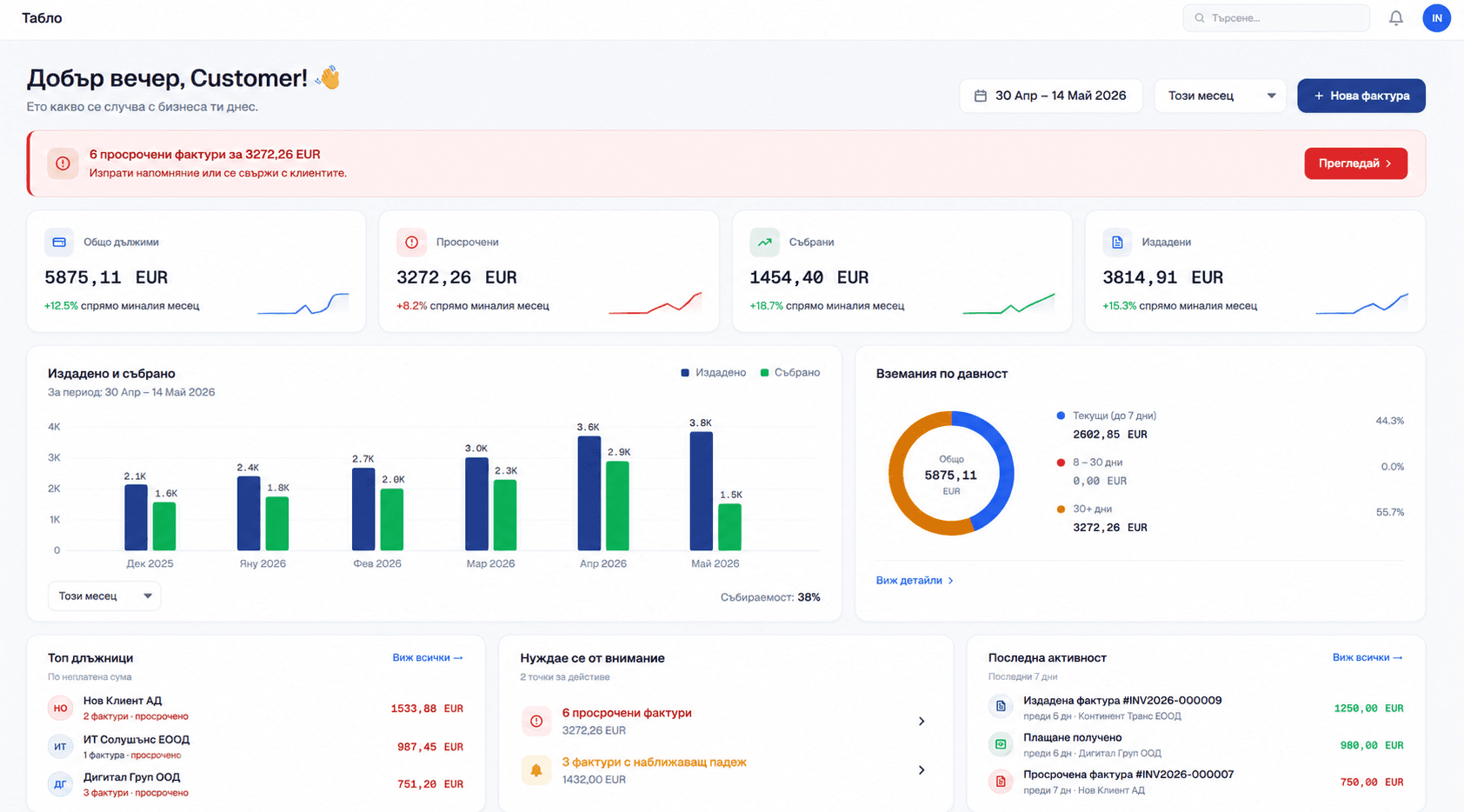This screenshot has height=812, width=1464.
Task: Click the 987,45 EUR amount
Action: click(430, 747)
